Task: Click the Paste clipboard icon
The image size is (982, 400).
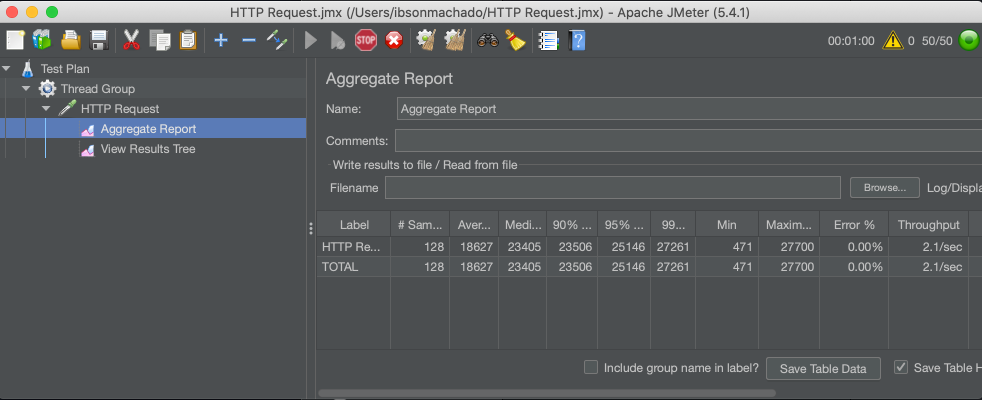Action: (x=188, y=41)
